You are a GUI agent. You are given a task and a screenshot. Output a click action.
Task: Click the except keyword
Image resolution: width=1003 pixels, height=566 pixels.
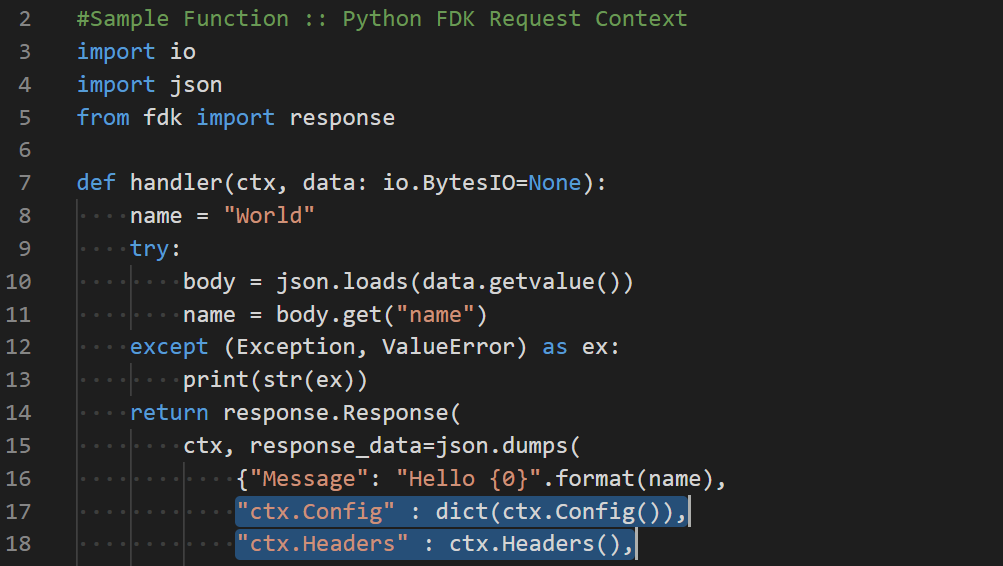click(169, 347)
